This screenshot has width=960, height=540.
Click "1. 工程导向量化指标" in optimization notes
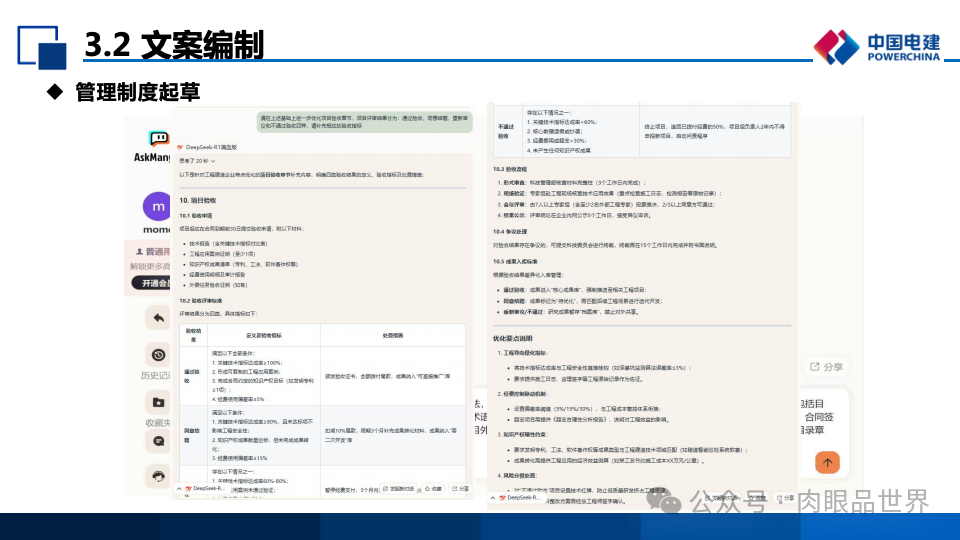pos(522,353)
